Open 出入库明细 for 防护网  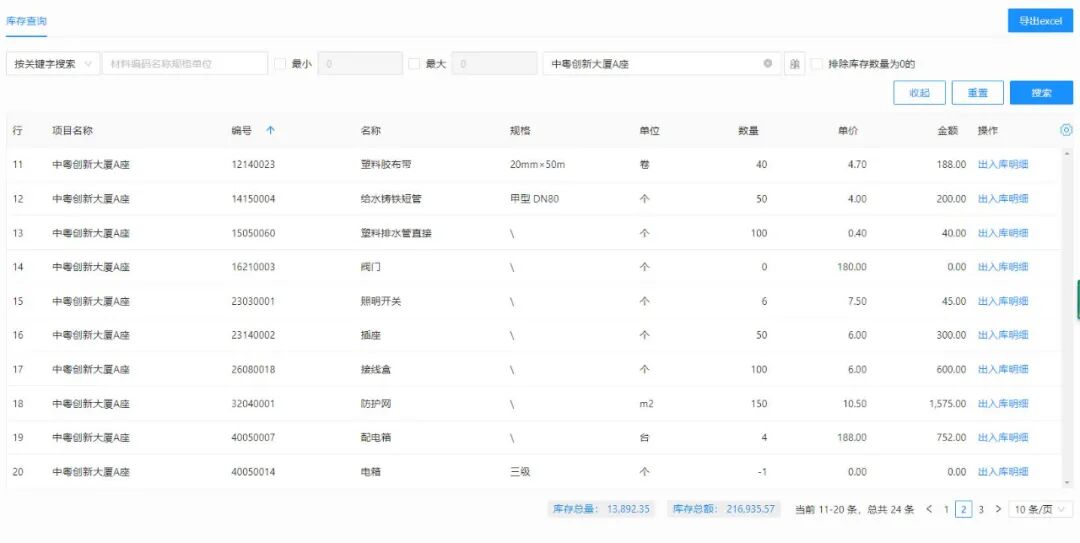pos(1003,404)
